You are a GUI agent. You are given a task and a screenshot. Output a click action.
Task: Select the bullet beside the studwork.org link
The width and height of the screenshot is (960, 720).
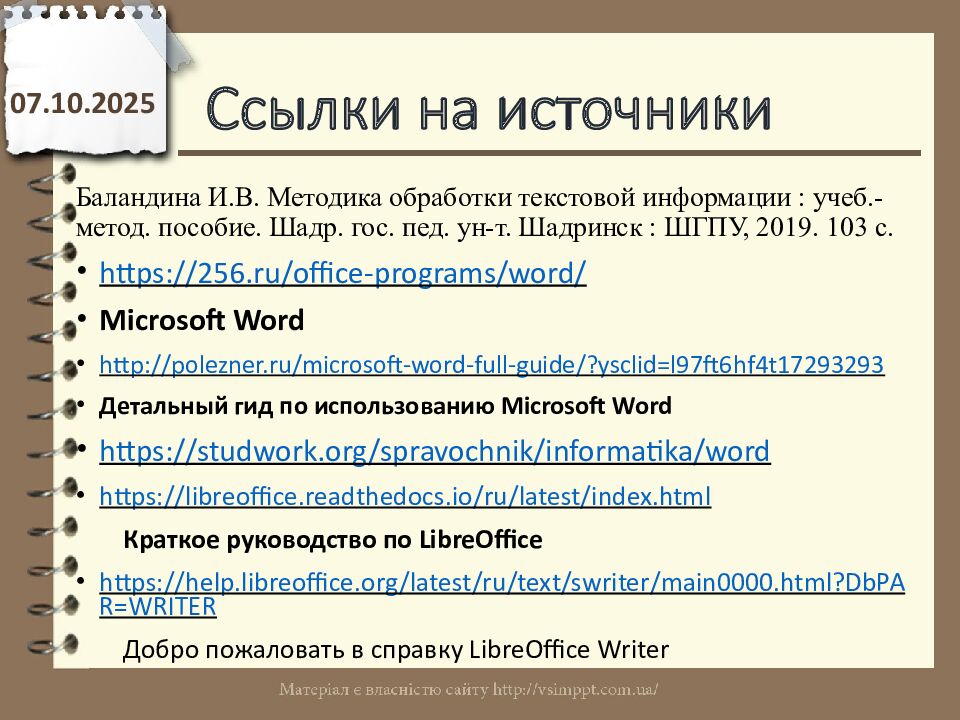point(83,451)
